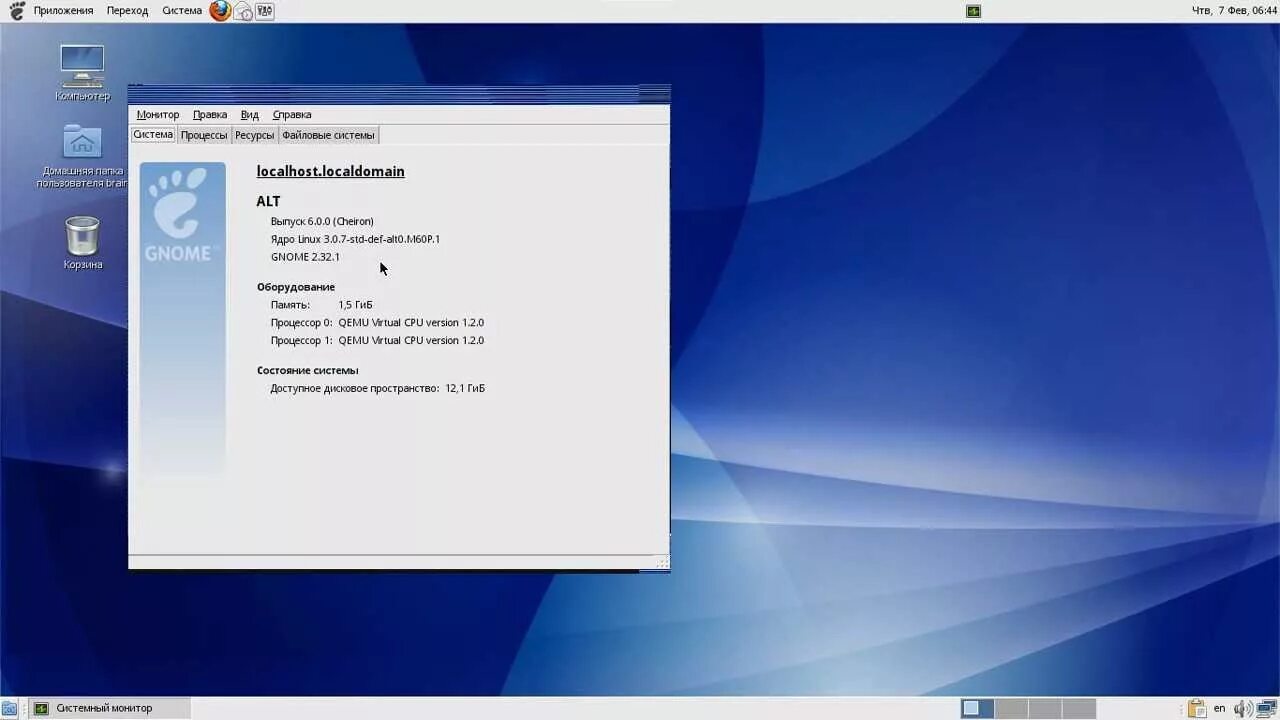Image resolution: width=1280 pixels, height=720 pixels.
Task: Click the Состояние системы heading
Action: (x=307, y=370)
